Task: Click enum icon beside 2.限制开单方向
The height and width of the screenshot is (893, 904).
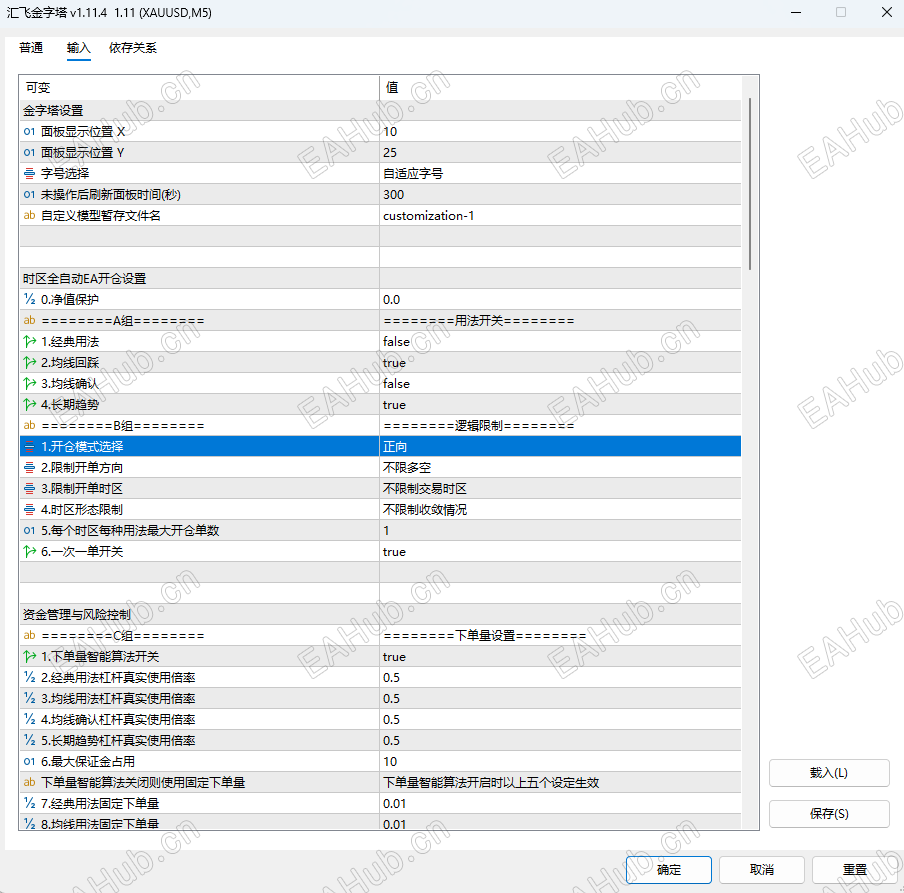Action: [x=29, y=468]
